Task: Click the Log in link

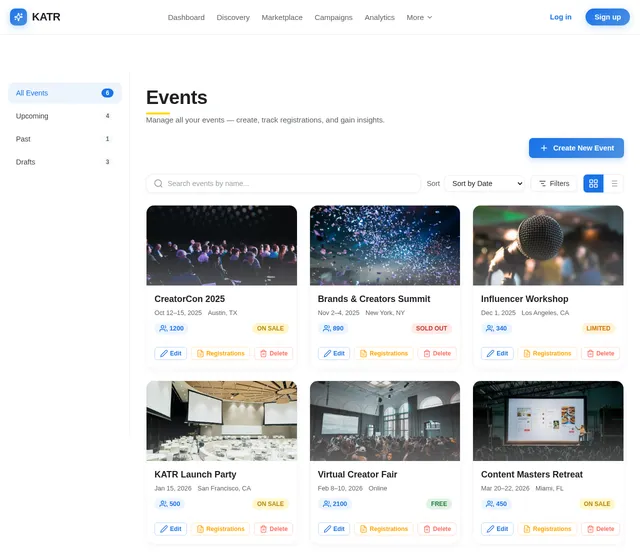Action: pos(560,17)
